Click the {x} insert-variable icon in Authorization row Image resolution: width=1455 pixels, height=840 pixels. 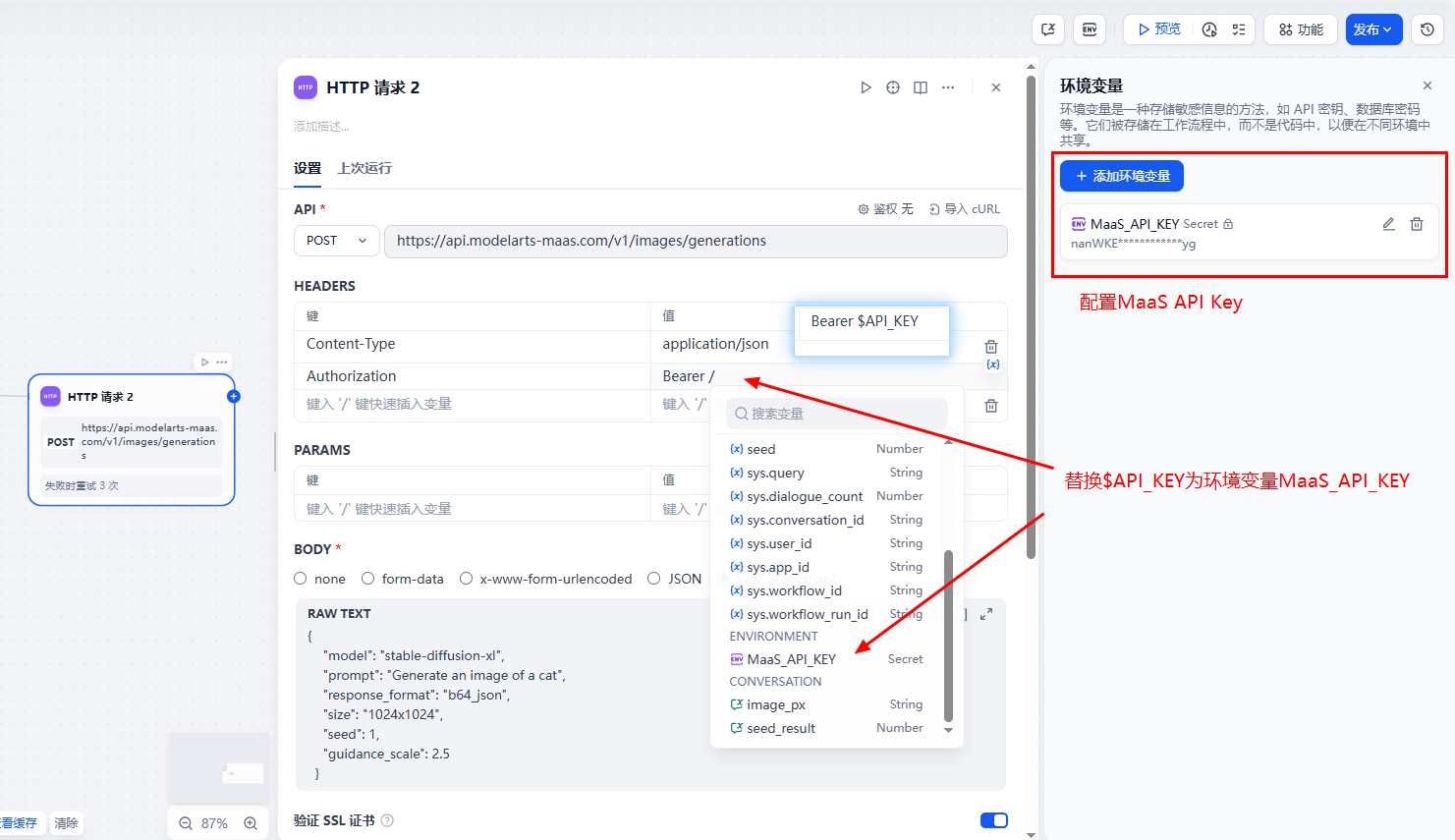[x=993, y=364]
